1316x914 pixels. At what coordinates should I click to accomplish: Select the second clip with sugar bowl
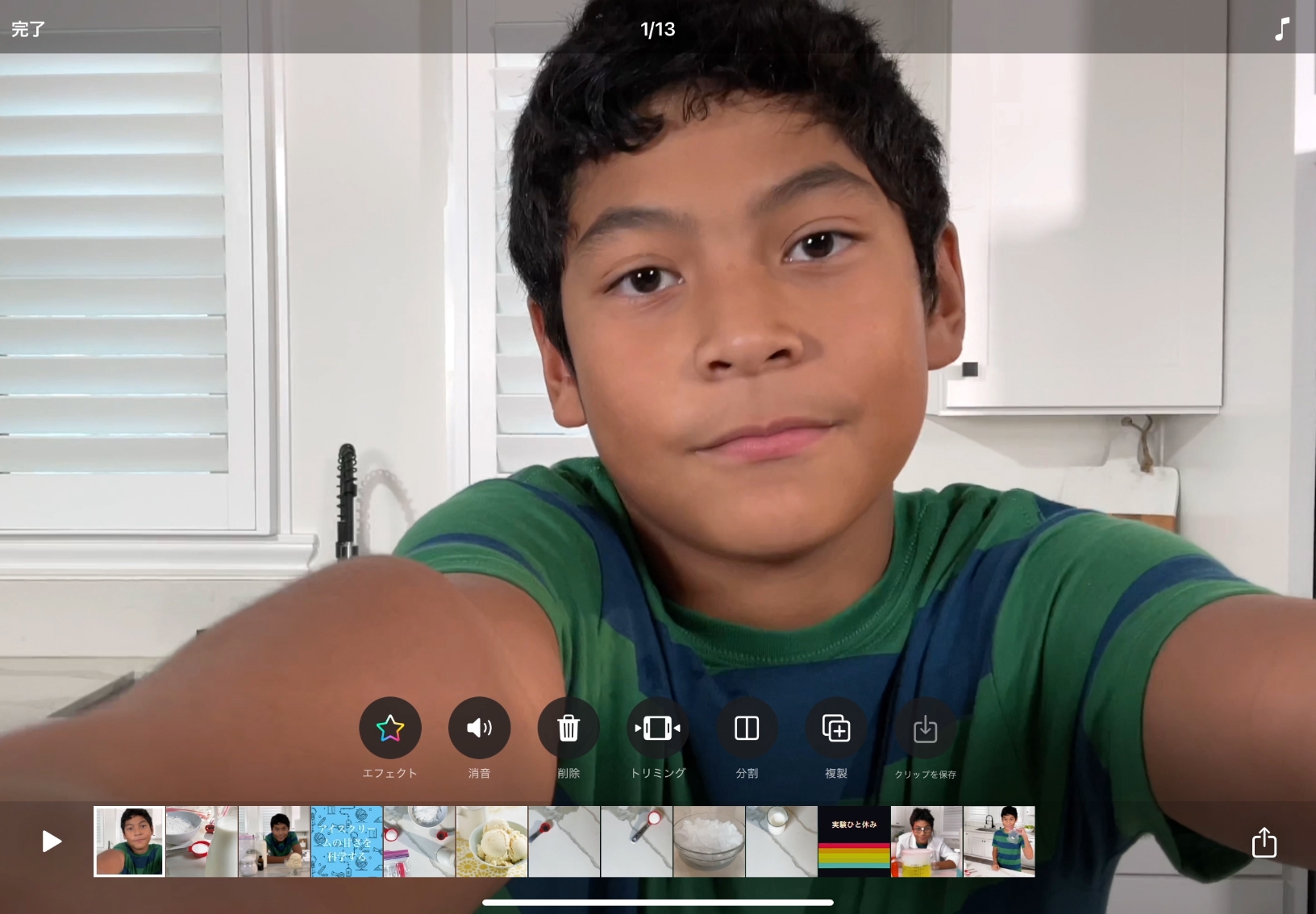[x=202, y=841]
